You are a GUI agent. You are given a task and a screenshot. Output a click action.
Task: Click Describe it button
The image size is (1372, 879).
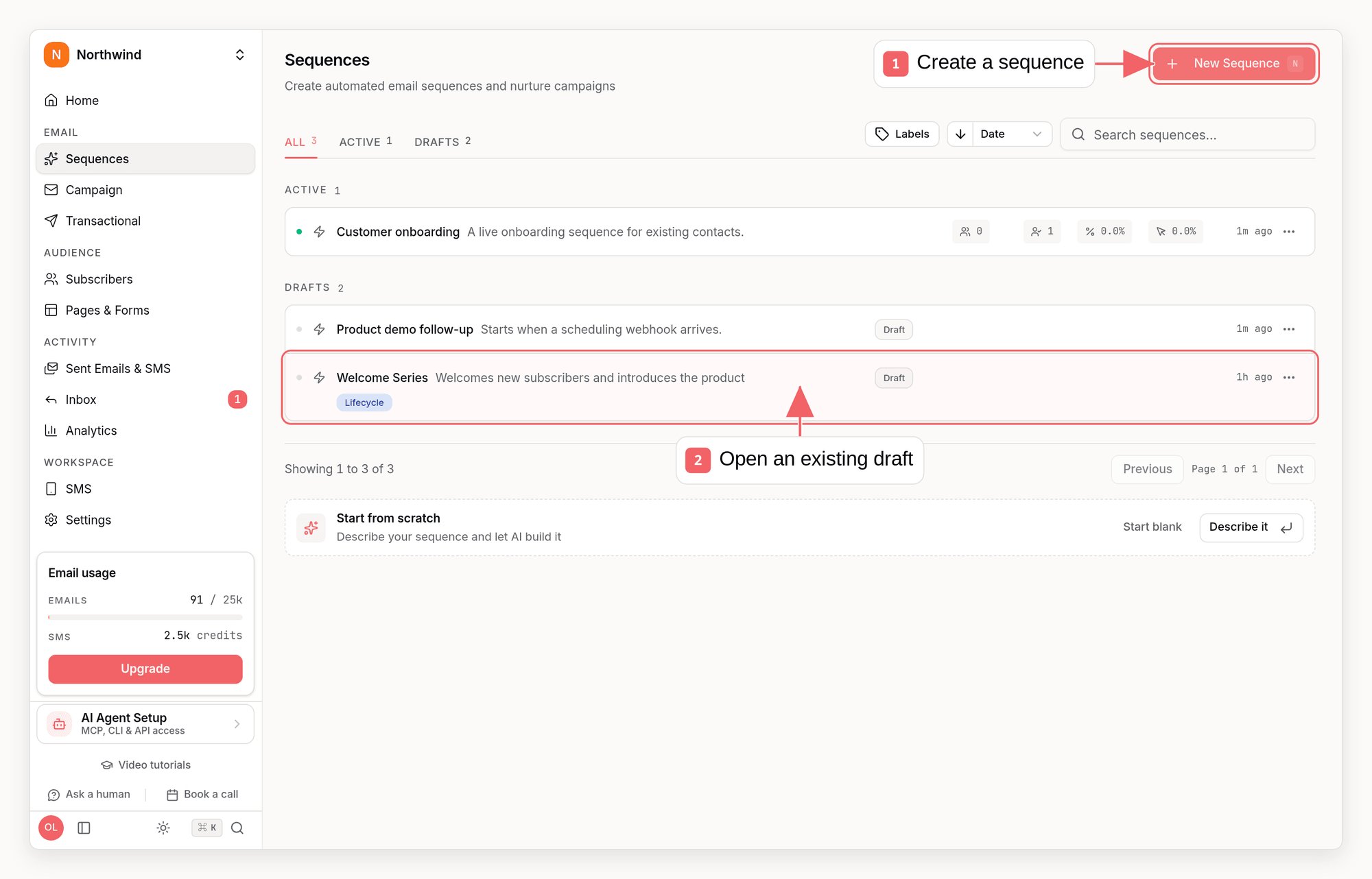click(x=1251, y=527)
